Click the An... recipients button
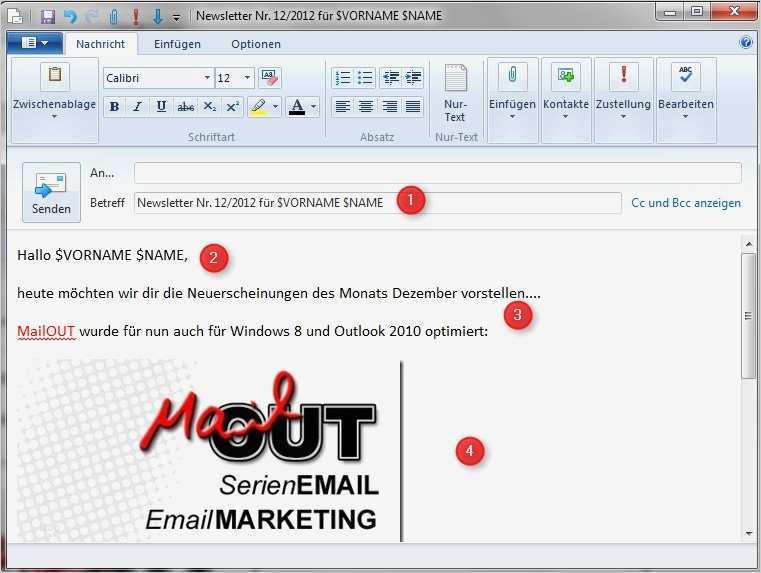Screen dimensions: 761x573 tap(102, 173)
